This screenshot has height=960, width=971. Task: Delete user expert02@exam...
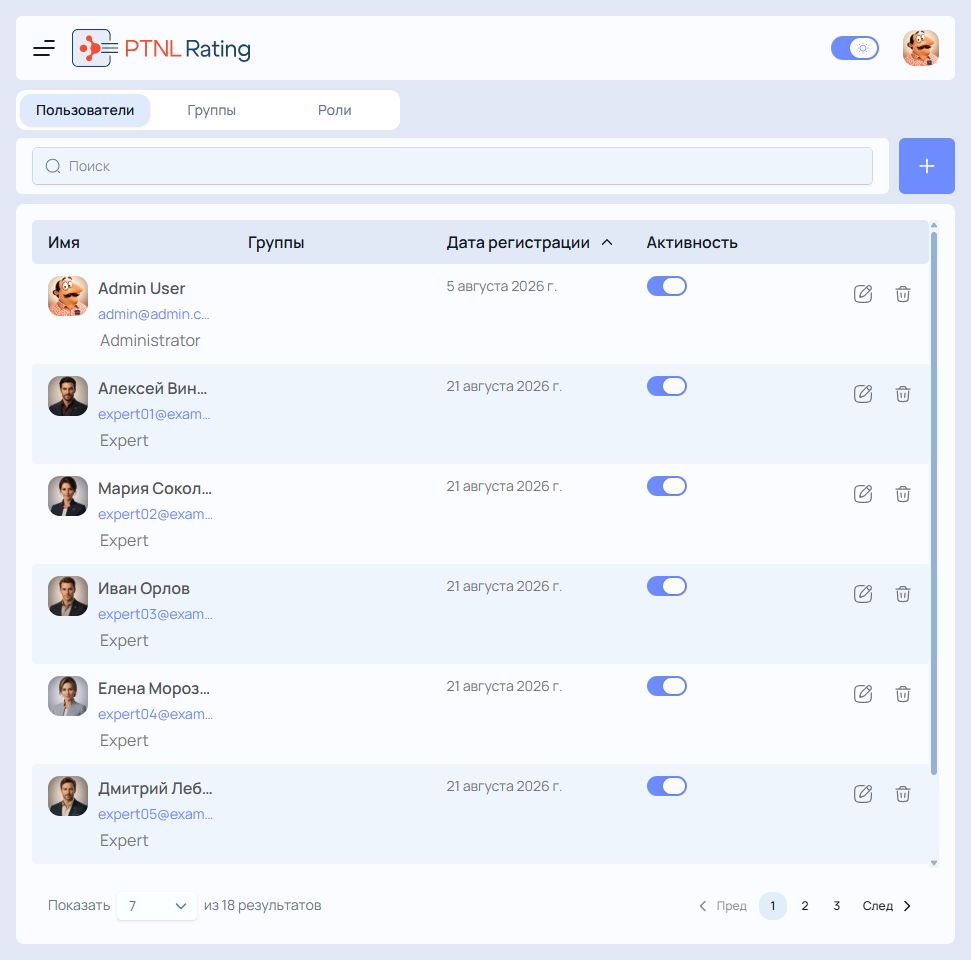tap(903, 494)
